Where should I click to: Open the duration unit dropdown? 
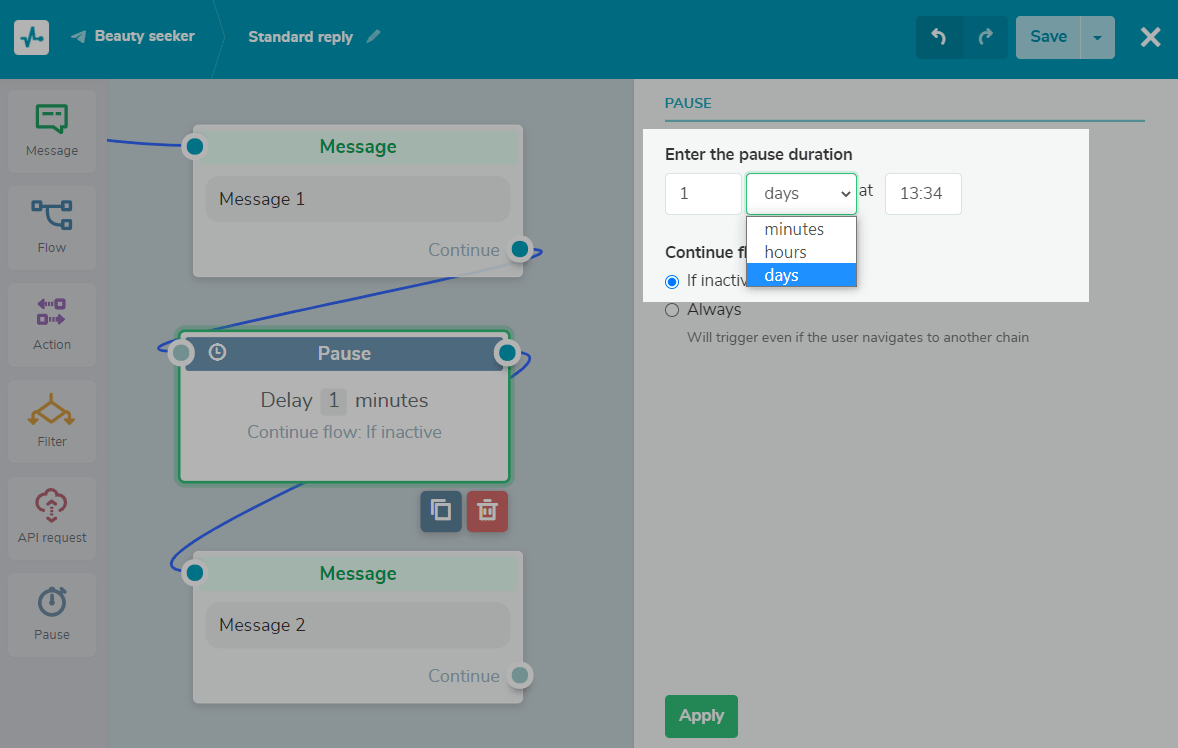click(x=802, y=194)
